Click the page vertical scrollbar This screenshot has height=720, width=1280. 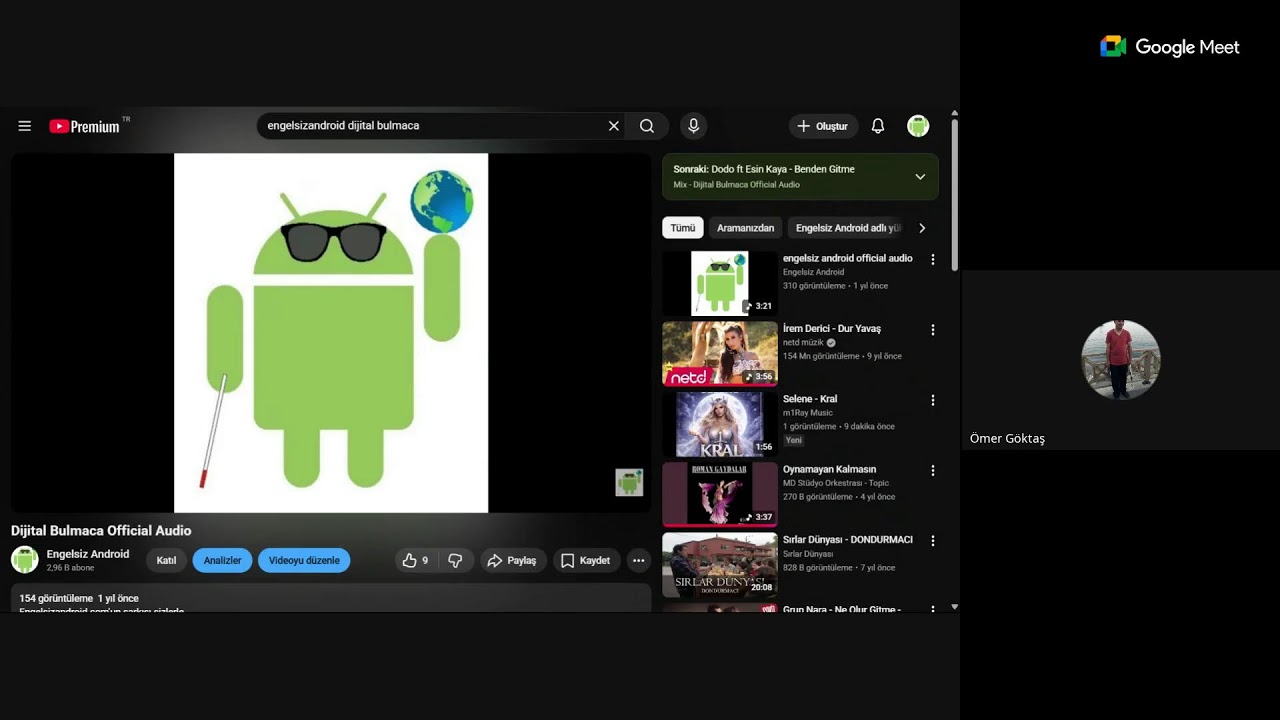click(x=955, y=195)
